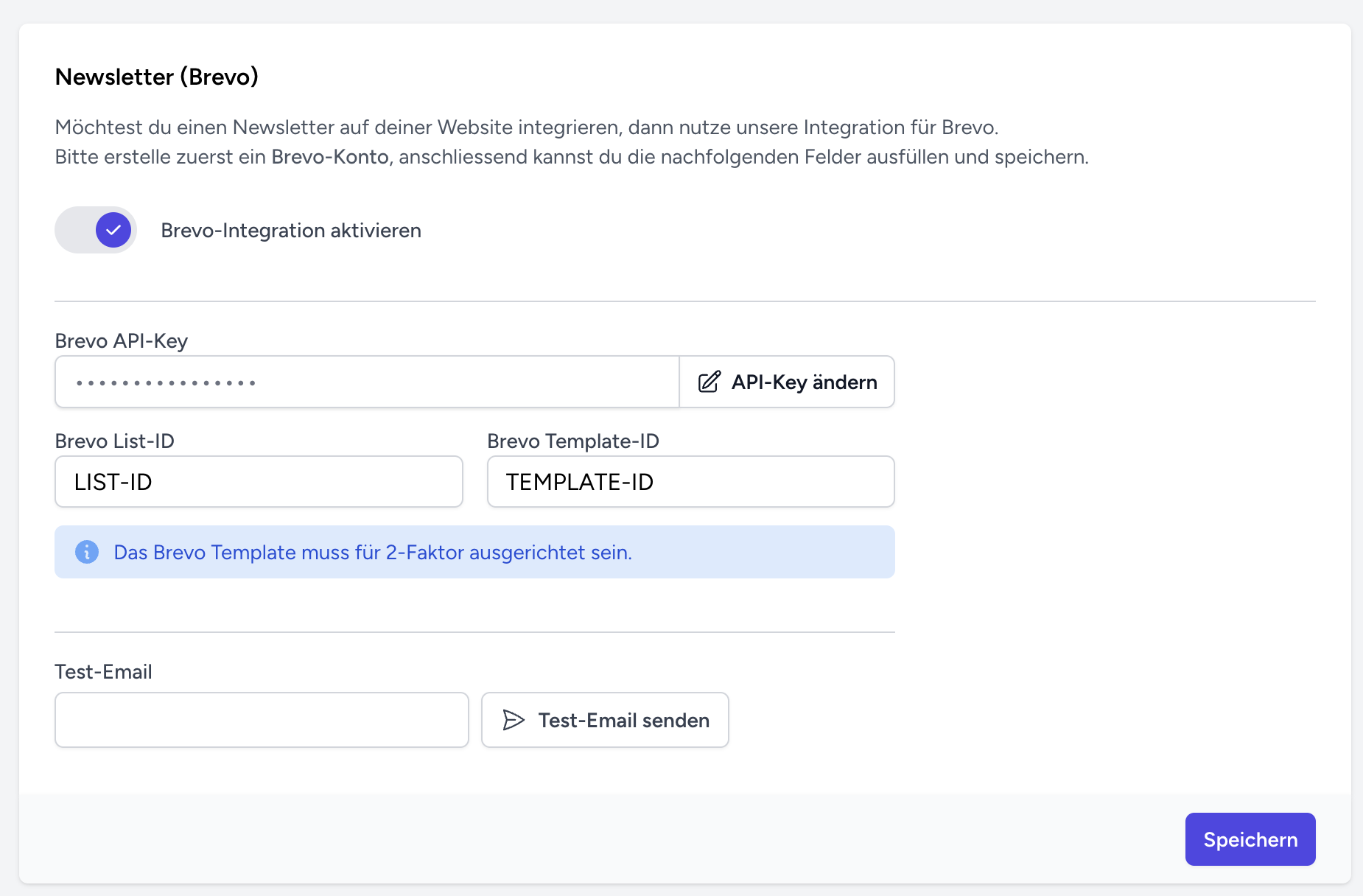Click the "Brevo API-Key" field label
Image resolution: width=1363 pixels, height=896 pixels.
(122, 341)
